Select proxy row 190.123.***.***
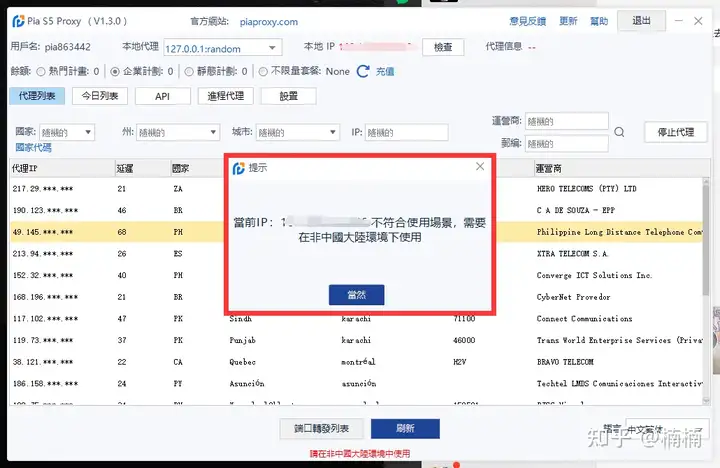Image resolution: width=720 pixels, height=468 pixels. click(356, 210)
